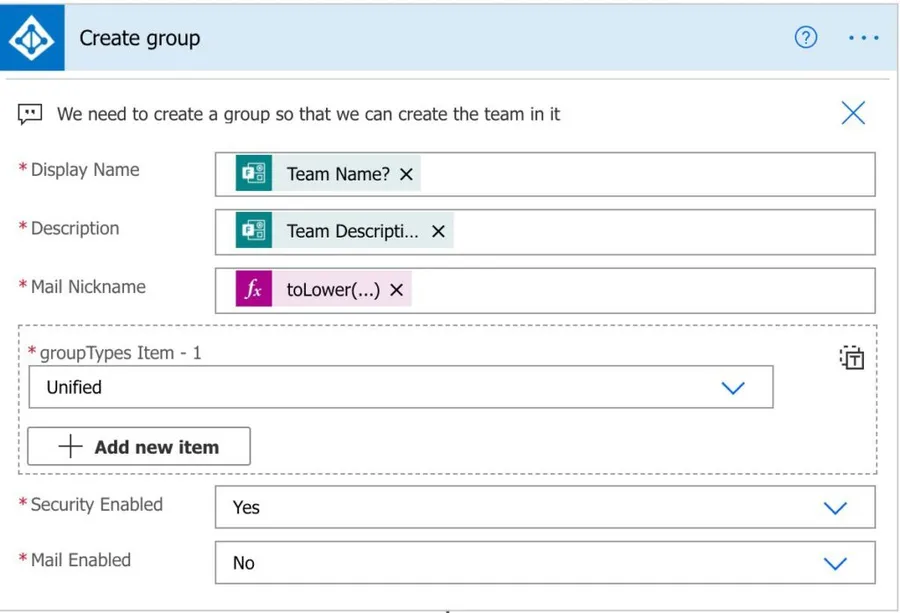This screenshot has width=900, height=613.
Task: Open the Security Enabled dropdown
Action: 834,508
